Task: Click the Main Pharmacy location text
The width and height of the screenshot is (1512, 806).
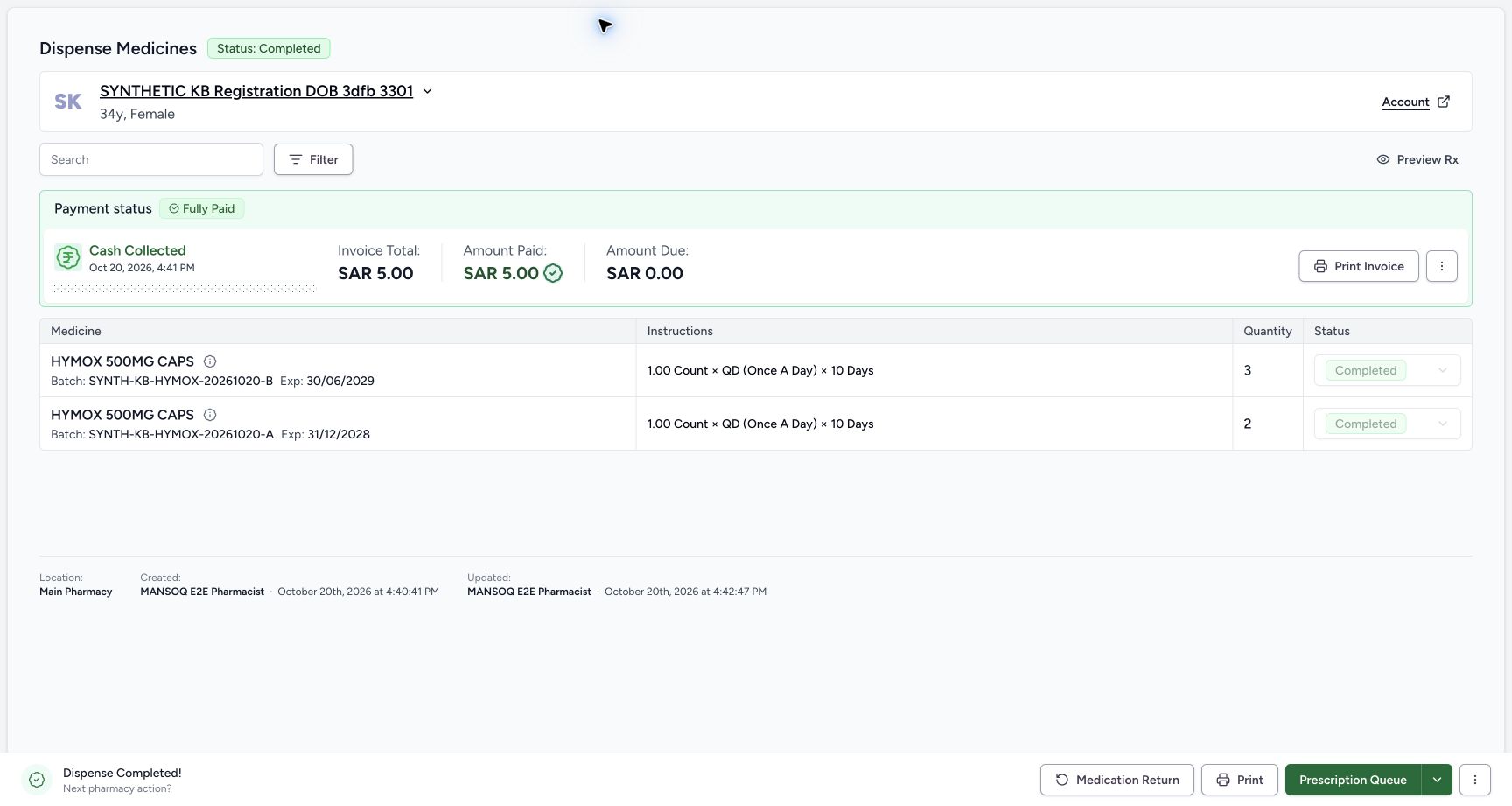Action: [76, 592]
